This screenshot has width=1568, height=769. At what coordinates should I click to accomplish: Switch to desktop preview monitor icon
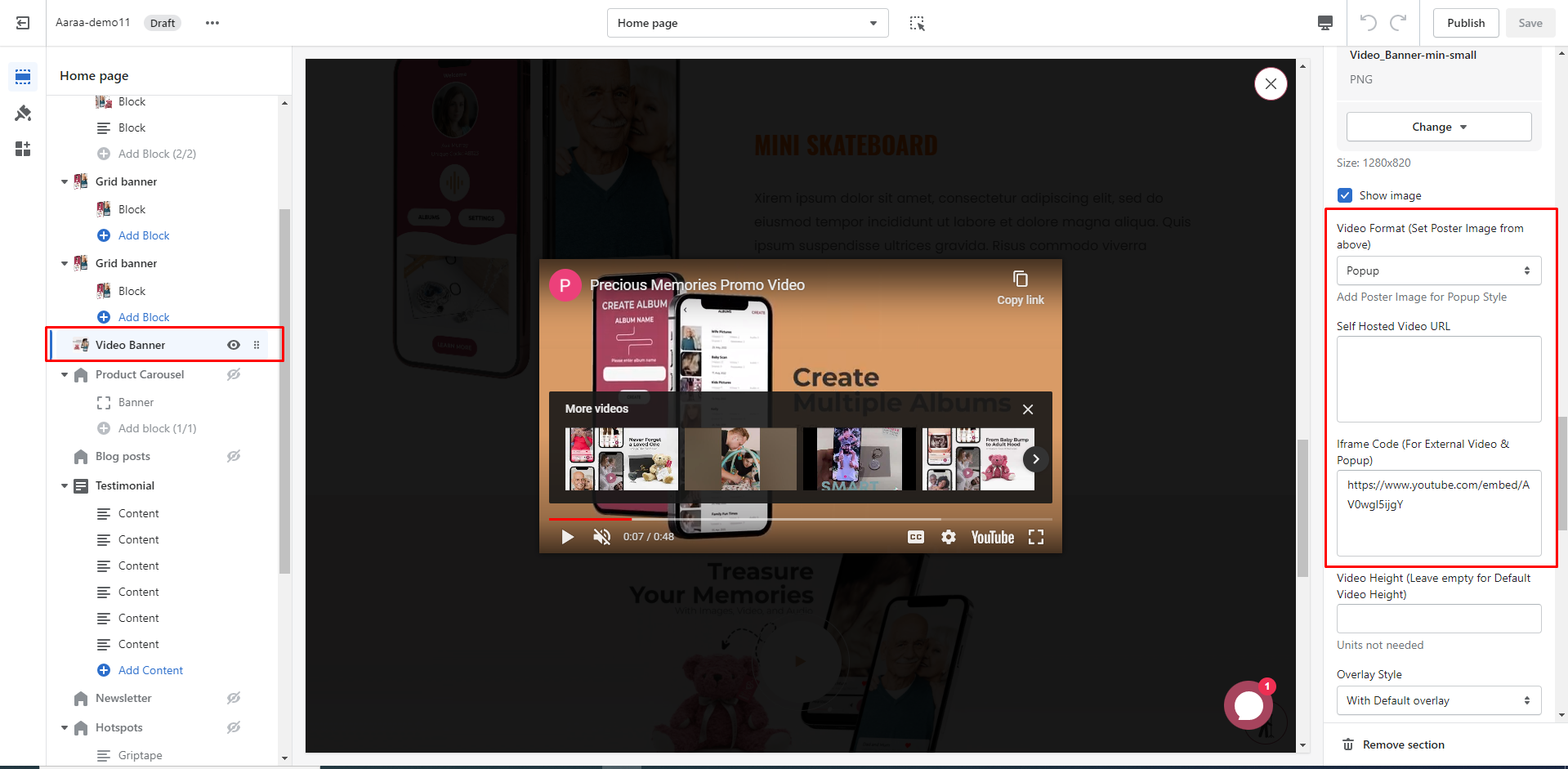[1325, 23]
